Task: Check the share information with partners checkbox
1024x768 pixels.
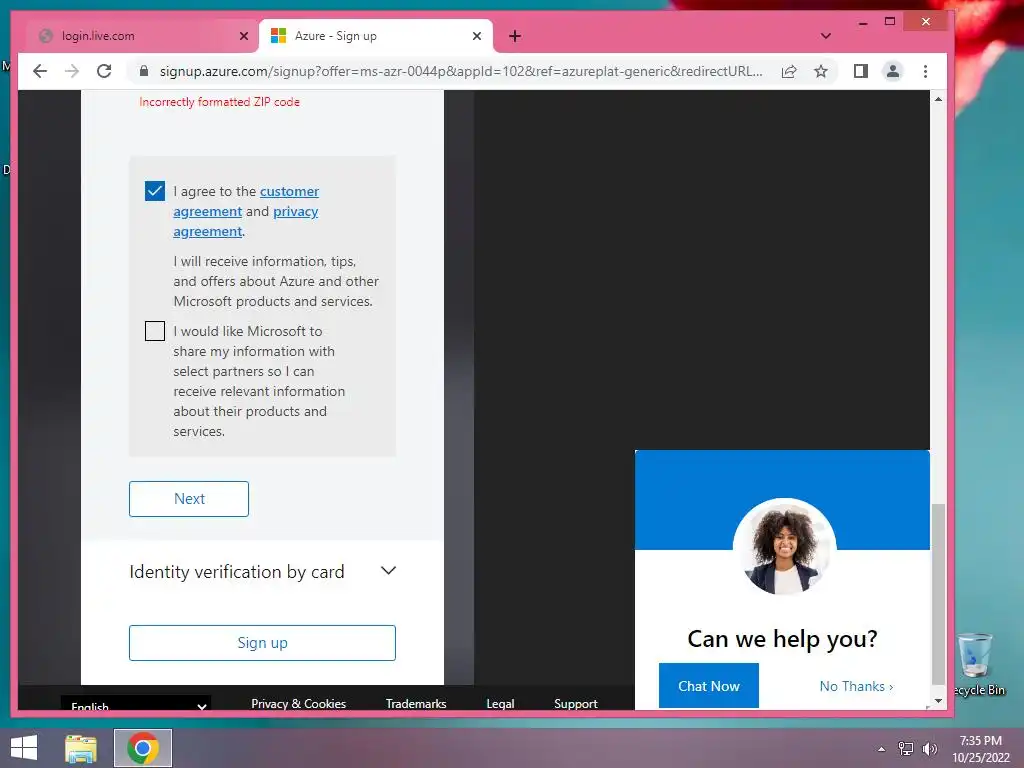Action: coord(155,331)
